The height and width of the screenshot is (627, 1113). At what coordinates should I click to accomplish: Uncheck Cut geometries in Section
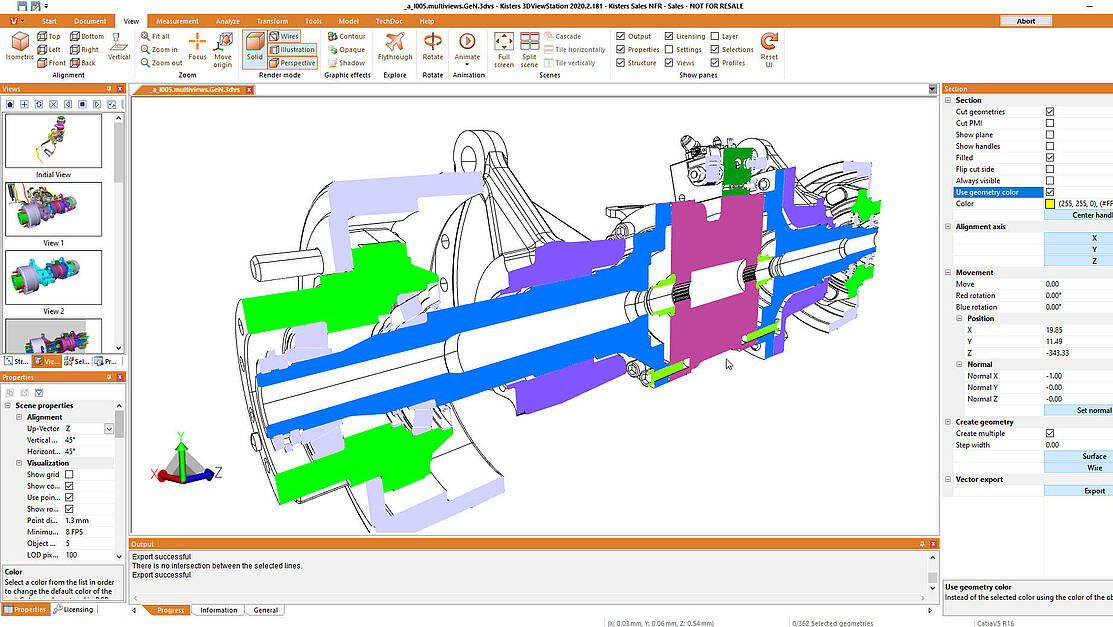tap(1050, 111)
